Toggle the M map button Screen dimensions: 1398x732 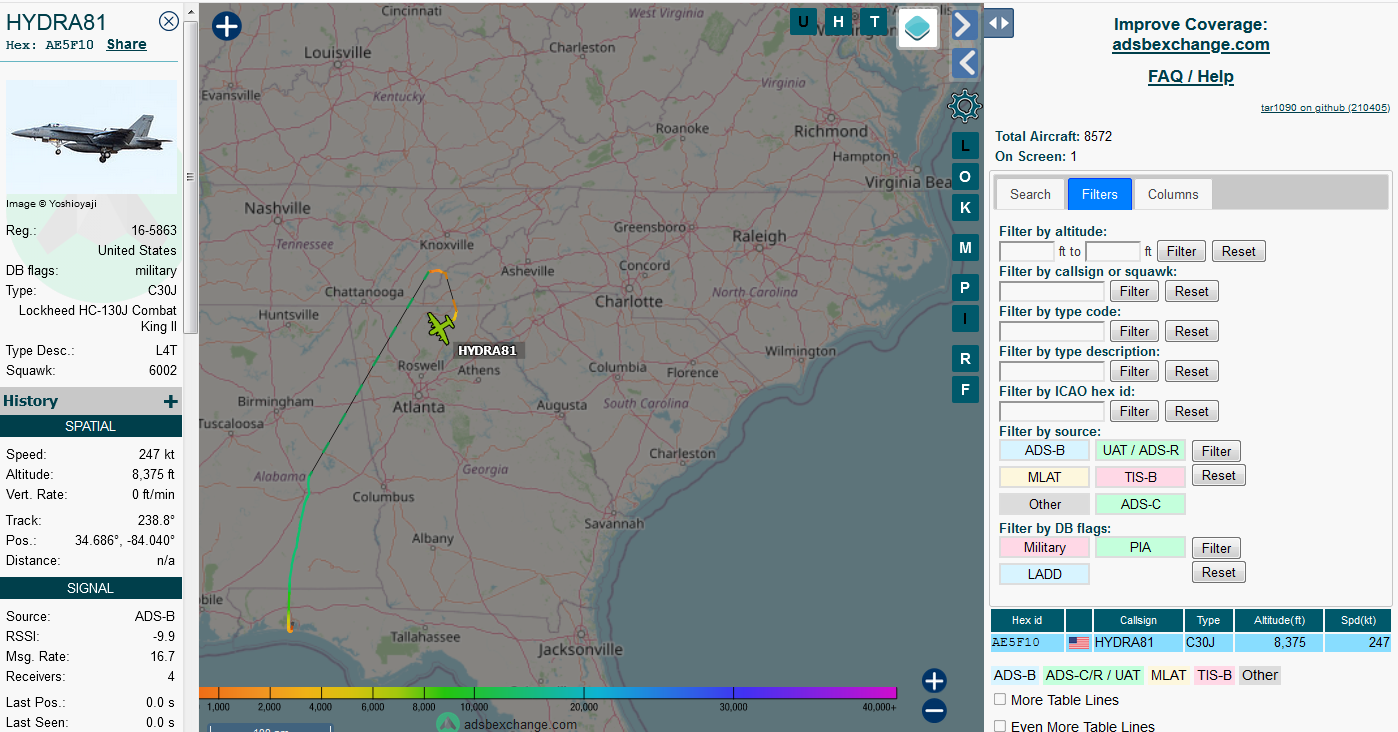[x=965, y=248]
